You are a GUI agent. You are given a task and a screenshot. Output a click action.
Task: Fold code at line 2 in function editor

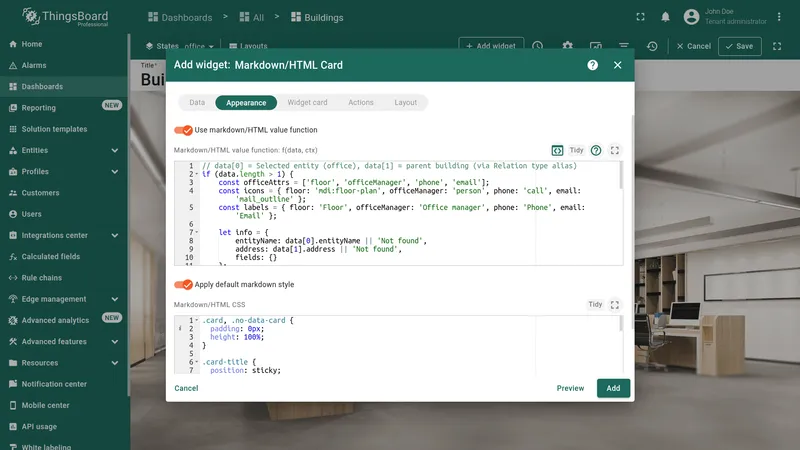point(197,174)
